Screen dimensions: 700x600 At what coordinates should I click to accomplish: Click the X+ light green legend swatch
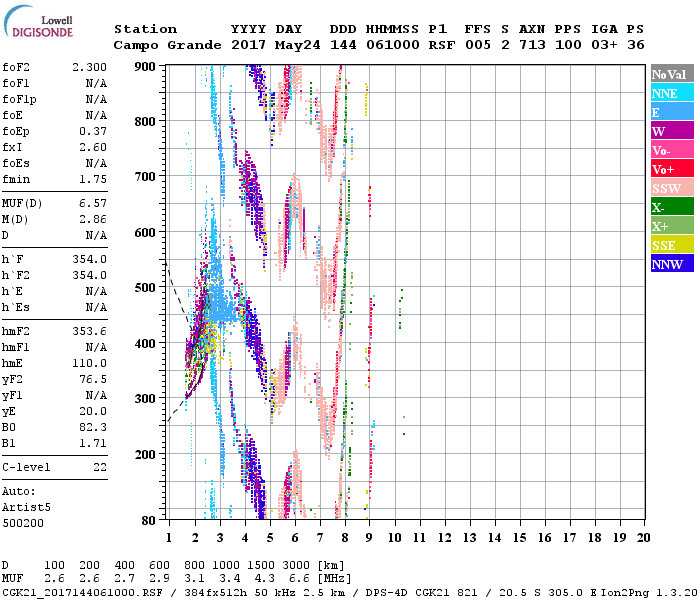tap(672, 226)
